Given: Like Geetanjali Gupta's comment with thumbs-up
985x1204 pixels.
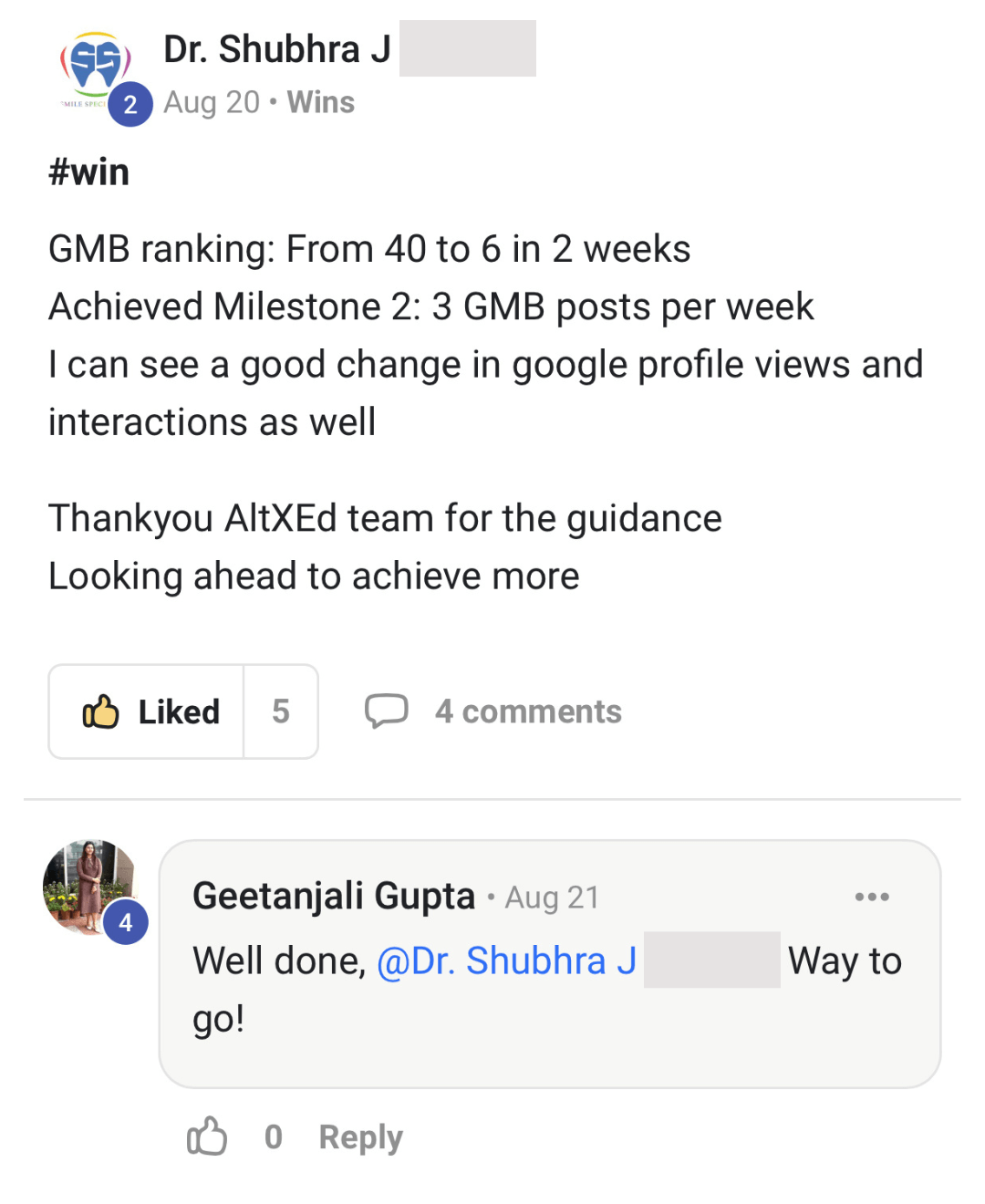Looking at the screenshot, I should pos(207,1137).
